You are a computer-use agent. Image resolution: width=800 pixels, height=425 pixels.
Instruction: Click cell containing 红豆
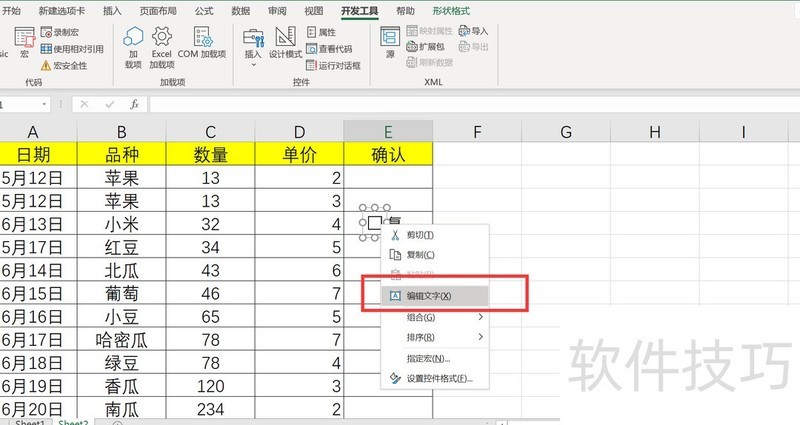[121, 247]
